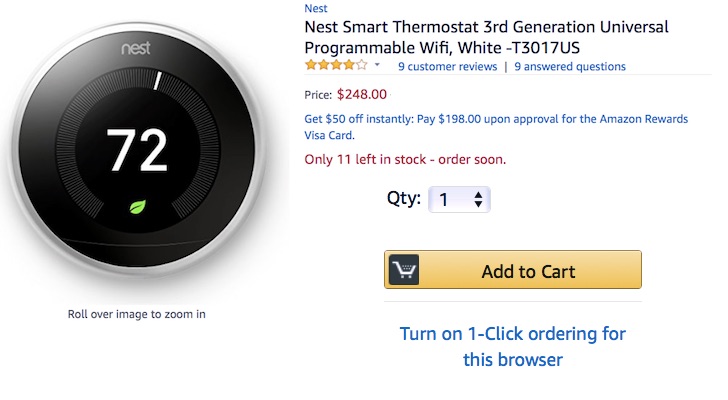The width and height of the screenshot is (728, 400).
Task: Click the up/down arrows of the Qty selector
Action: coord(478,199)
